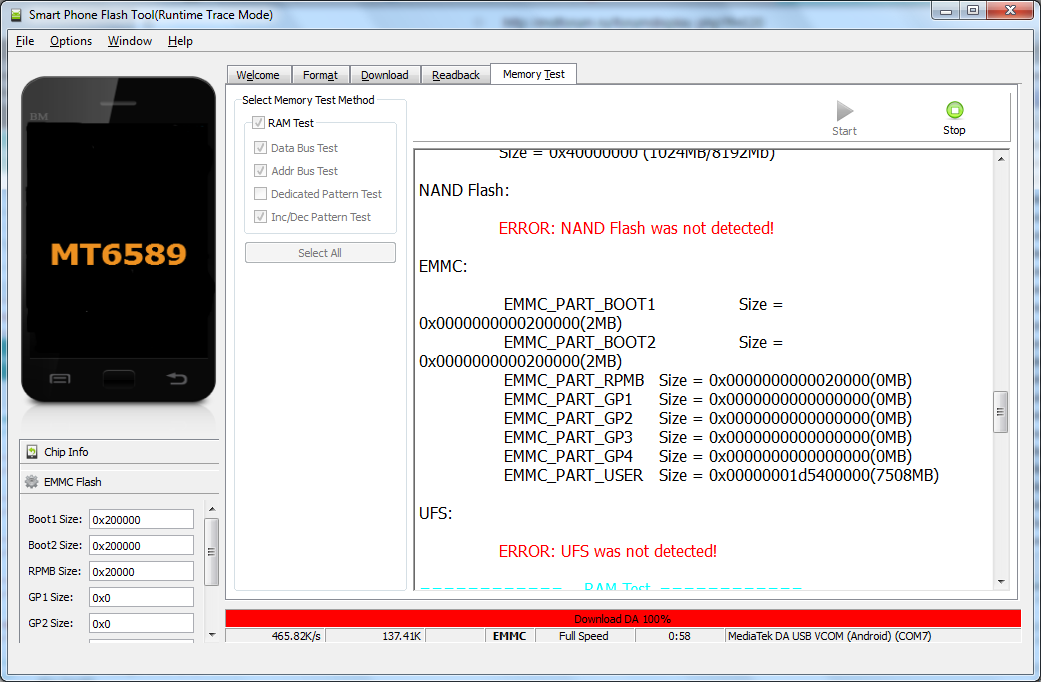Click the EMMC Flash gear icon

tap(32, 482)
